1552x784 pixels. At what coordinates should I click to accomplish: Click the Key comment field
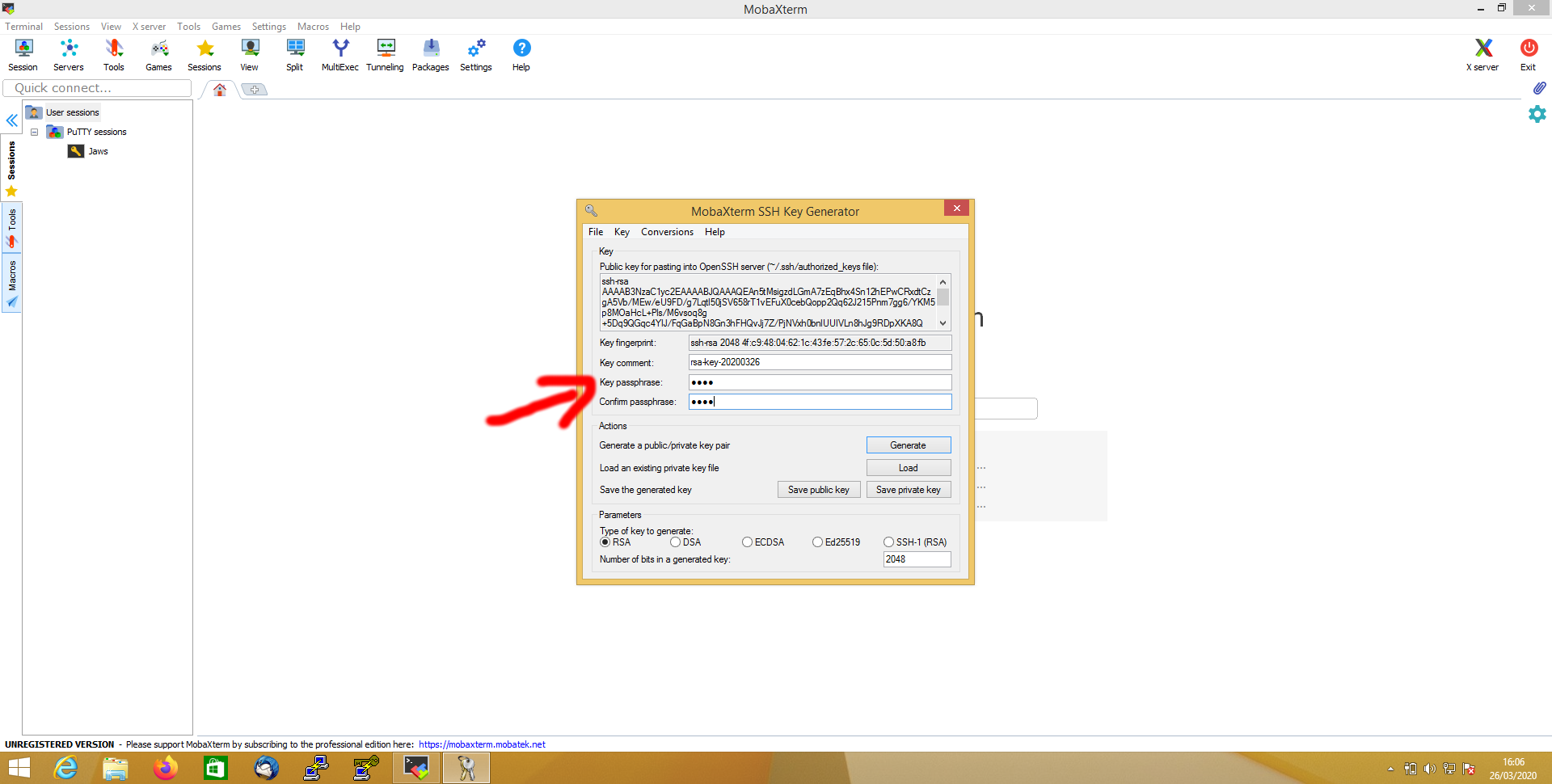820,362
